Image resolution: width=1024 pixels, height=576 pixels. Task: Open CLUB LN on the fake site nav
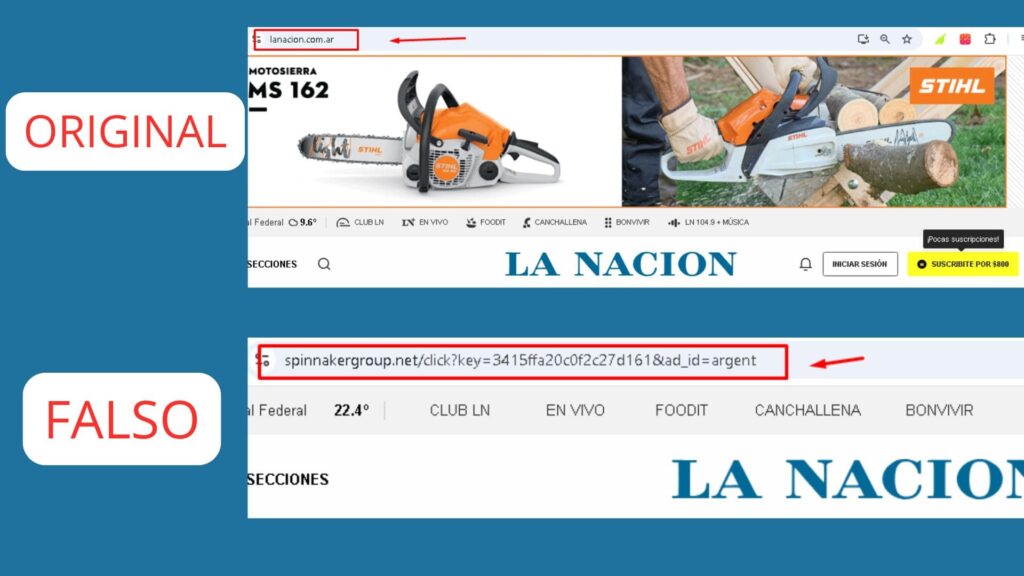[459, 410]
